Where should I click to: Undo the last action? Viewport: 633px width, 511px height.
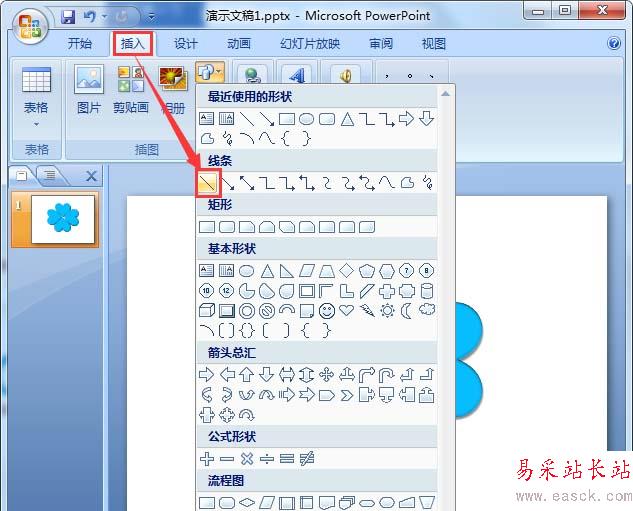tap(89, 17)
